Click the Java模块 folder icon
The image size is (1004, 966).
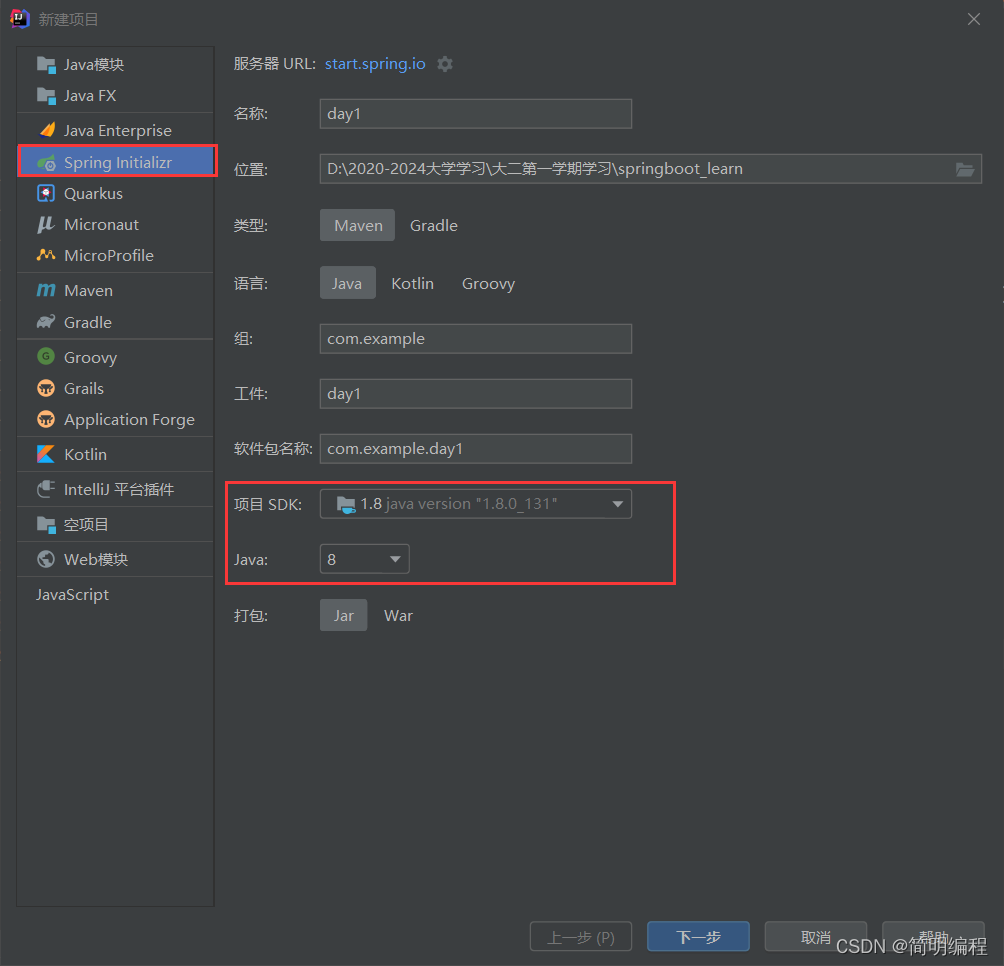pos(46,65)
